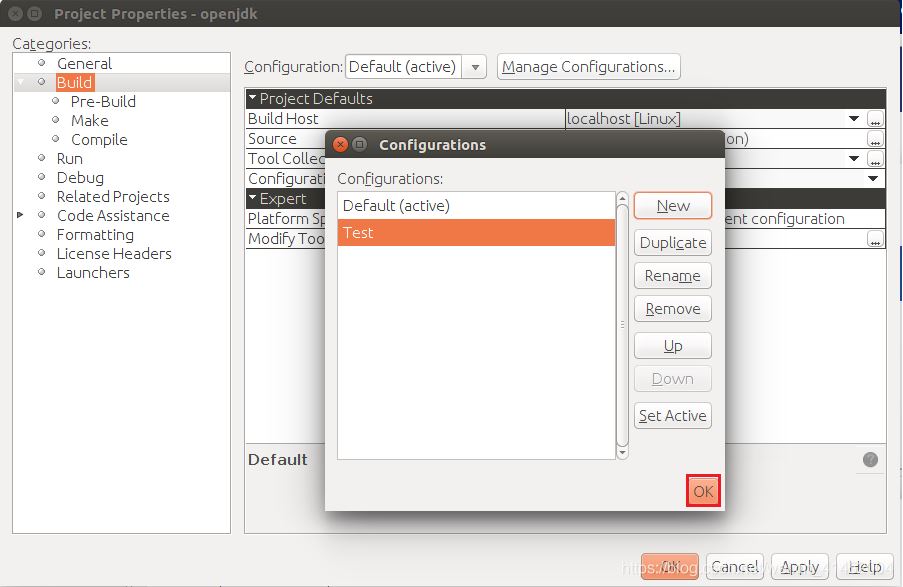Expand the Code Assistance category
Viewport: 903px width, 587px height.
[20, 216]
